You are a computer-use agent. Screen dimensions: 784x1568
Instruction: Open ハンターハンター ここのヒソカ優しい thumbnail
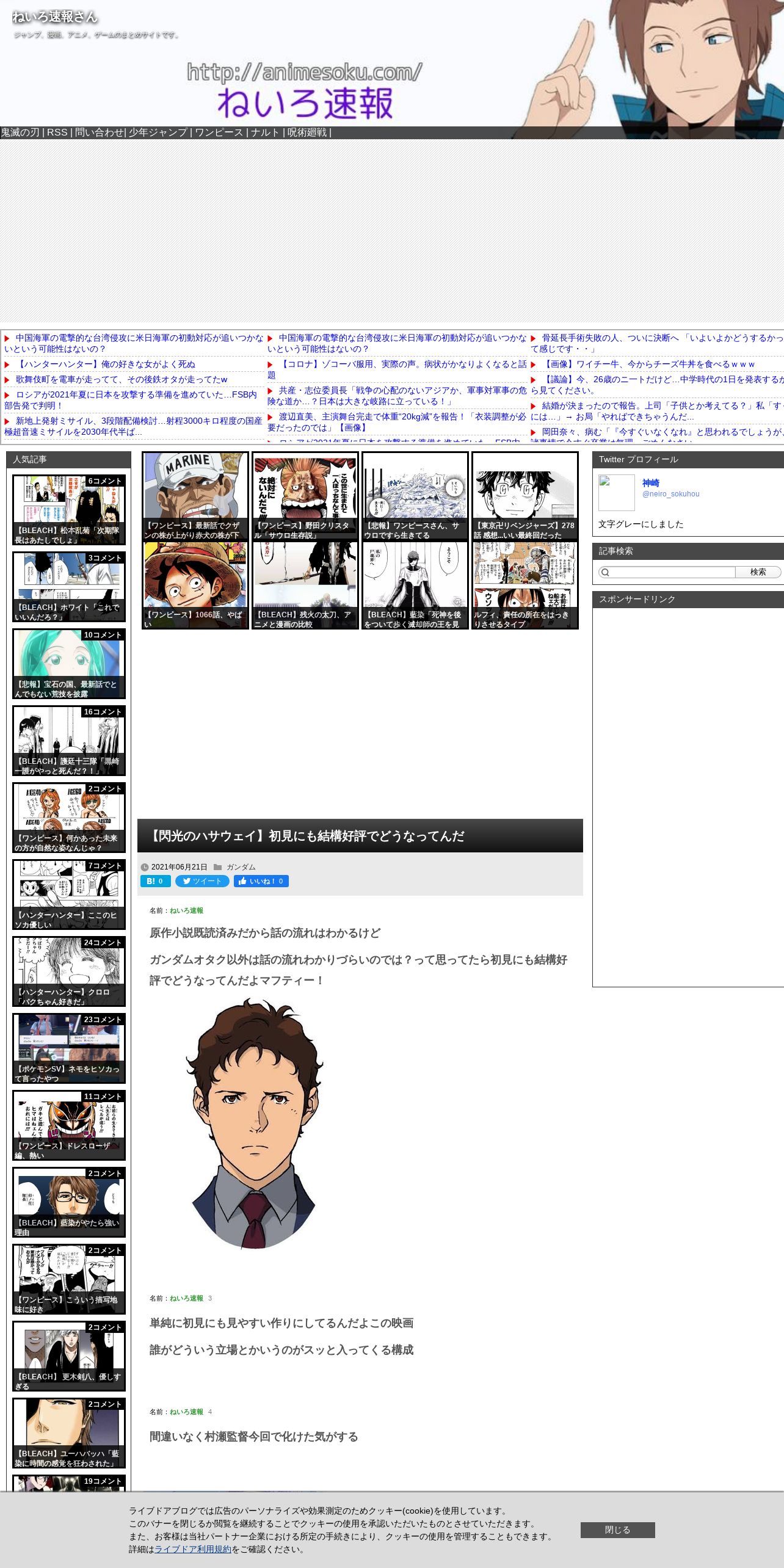point(69,895)
